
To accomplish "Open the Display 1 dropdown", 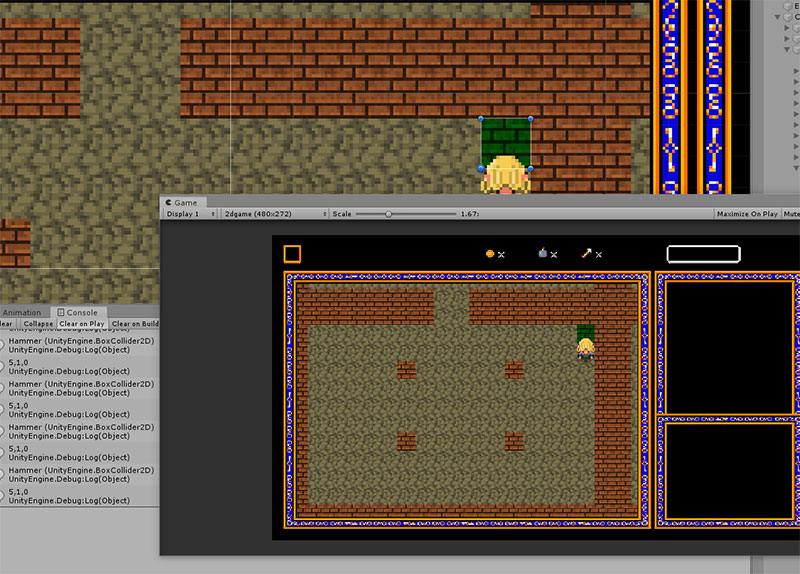I will 190,214.
